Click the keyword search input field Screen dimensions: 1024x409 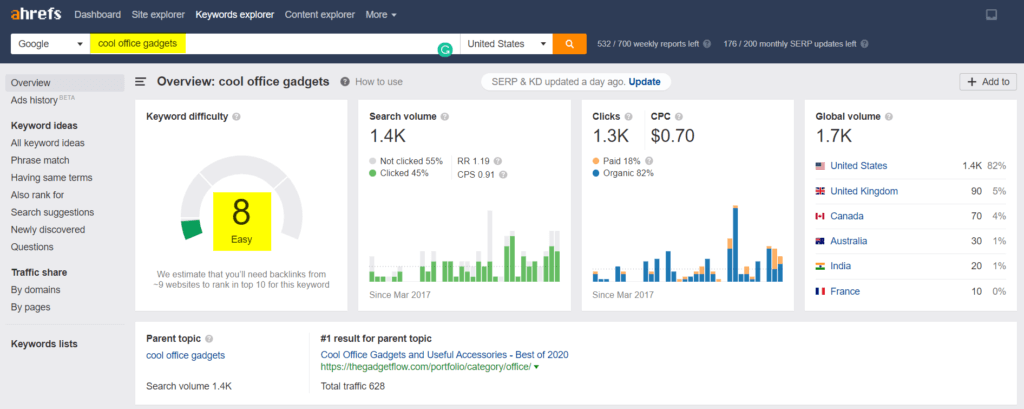275,44
